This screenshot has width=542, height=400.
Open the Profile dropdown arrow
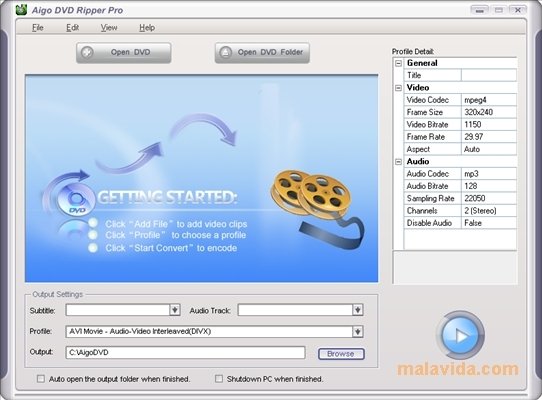pyautogui.click(x=357, y=332)
